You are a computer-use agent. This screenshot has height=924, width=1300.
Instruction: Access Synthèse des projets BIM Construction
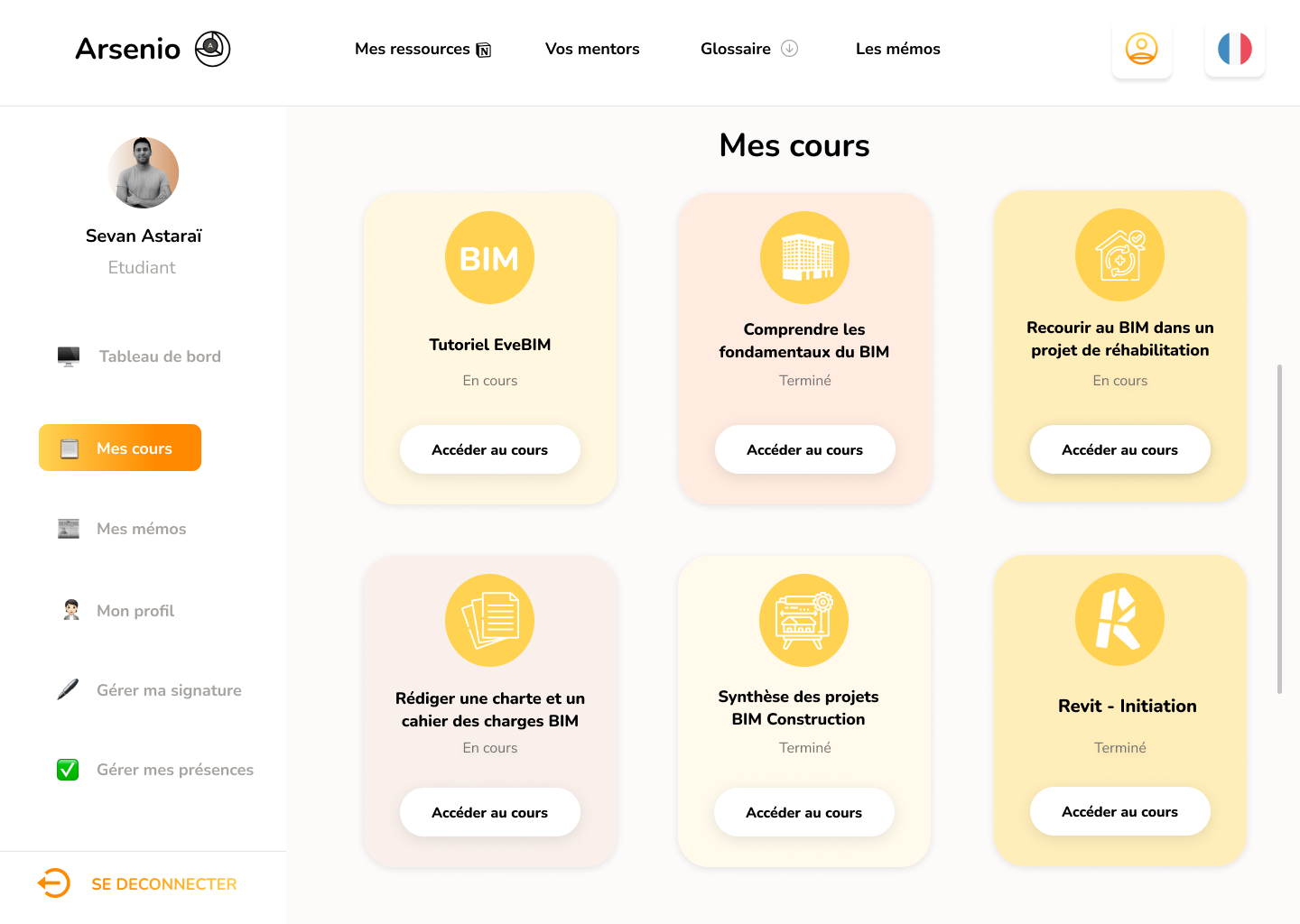(804, 812)
